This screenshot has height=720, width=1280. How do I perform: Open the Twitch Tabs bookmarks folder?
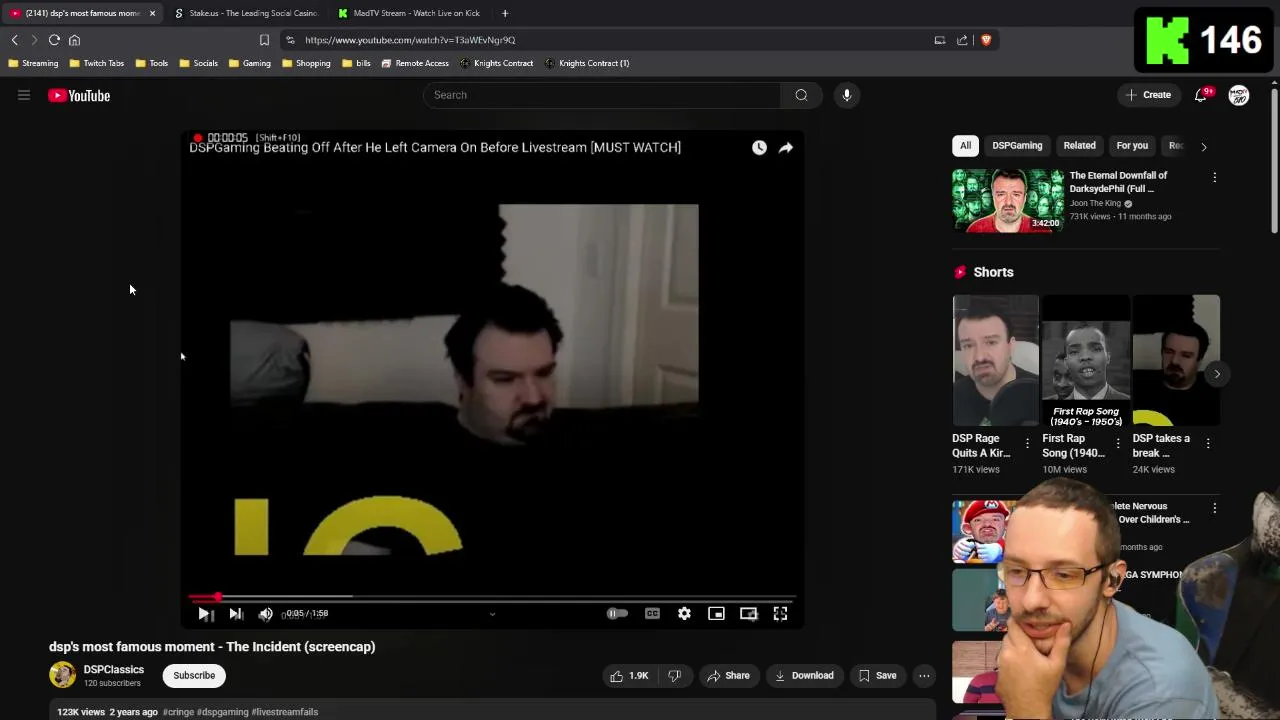coord(97,63)
